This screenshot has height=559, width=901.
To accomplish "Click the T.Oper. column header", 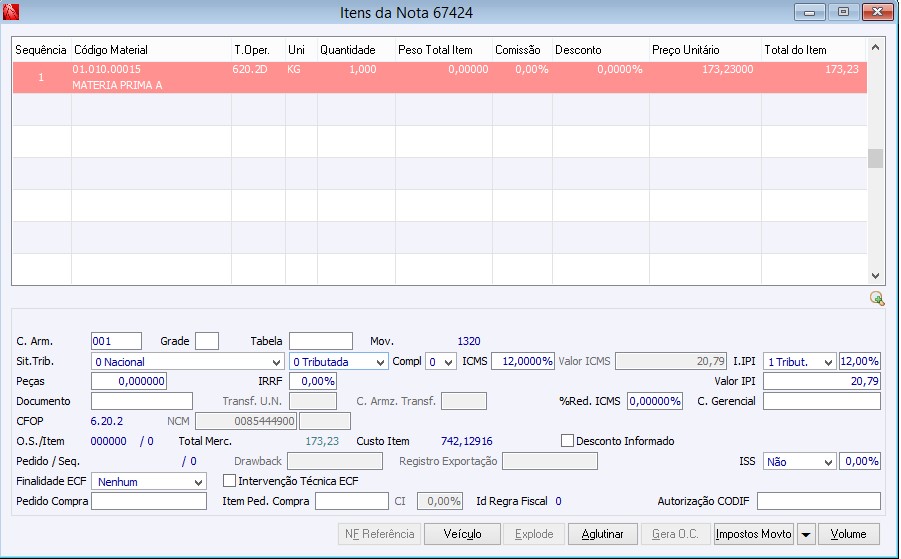I will pyautogui.click(x=259, y=50).
